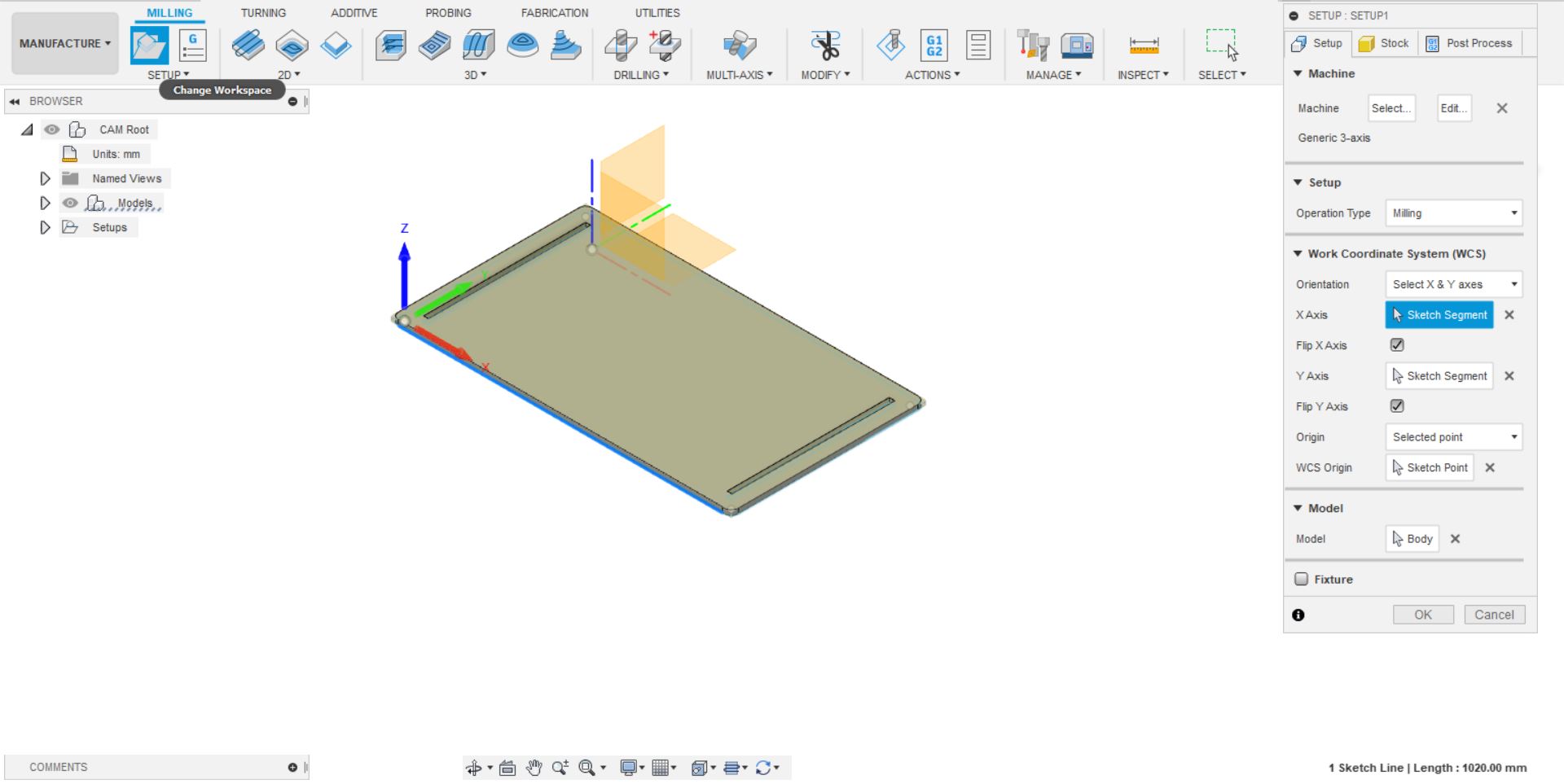Image resolution: width=1564 pixels, height=784 pixels.
Task: Open the Setup Sheet icon in Actions
Action: pos(978,46)
